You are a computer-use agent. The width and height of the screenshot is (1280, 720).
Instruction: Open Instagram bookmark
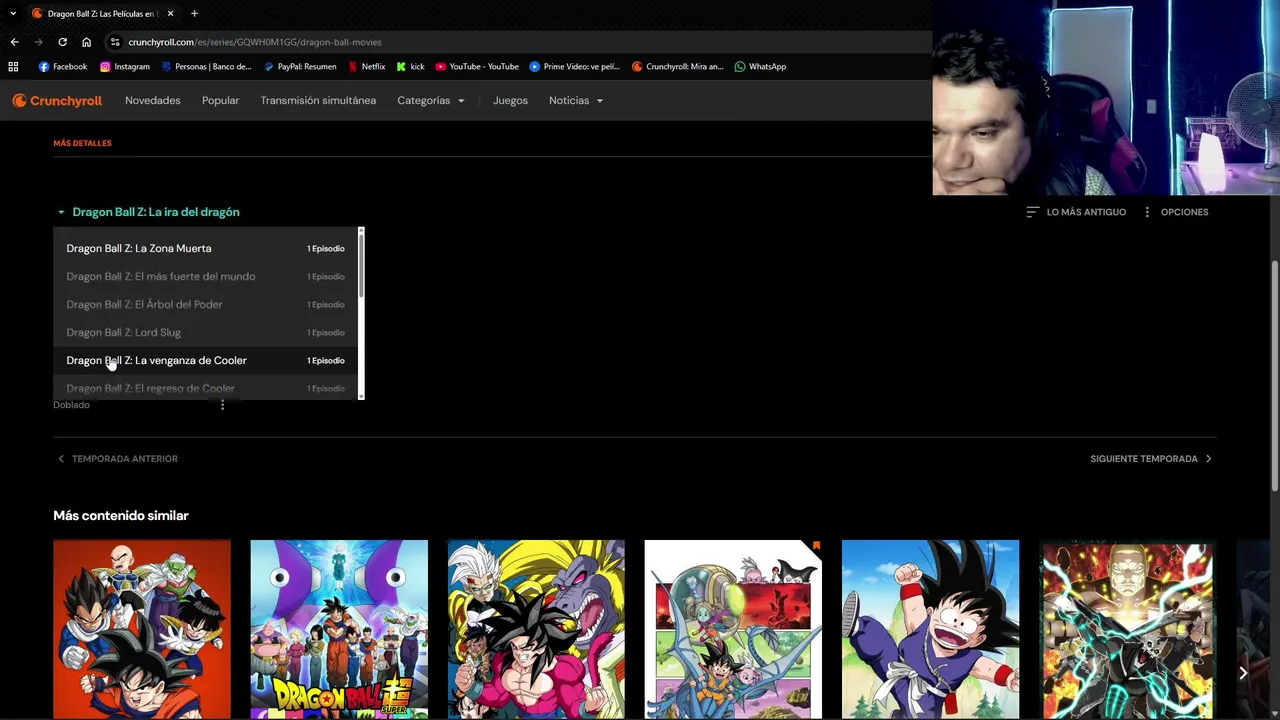pyautogui.click(x=125, y=67)
